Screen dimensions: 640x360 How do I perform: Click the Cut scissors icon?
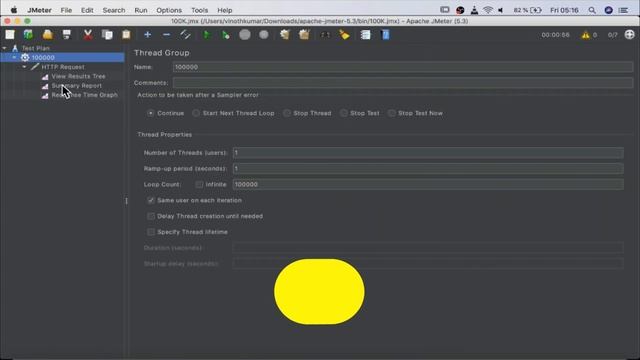88,35
